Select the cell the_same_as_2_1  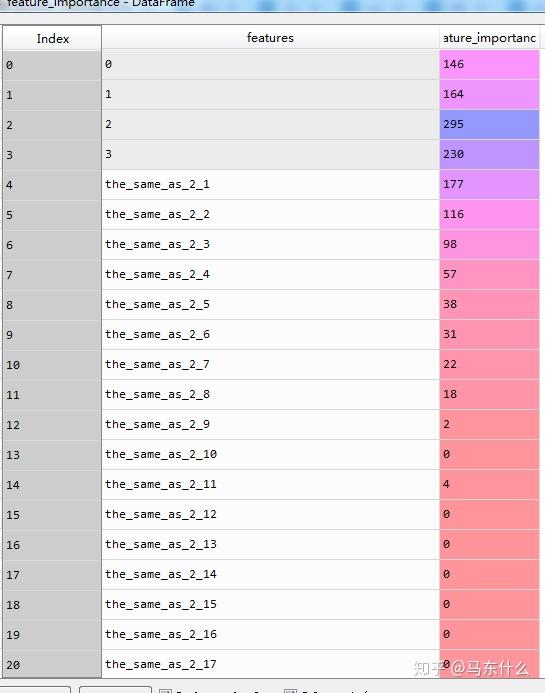click(x=271, y=184)
